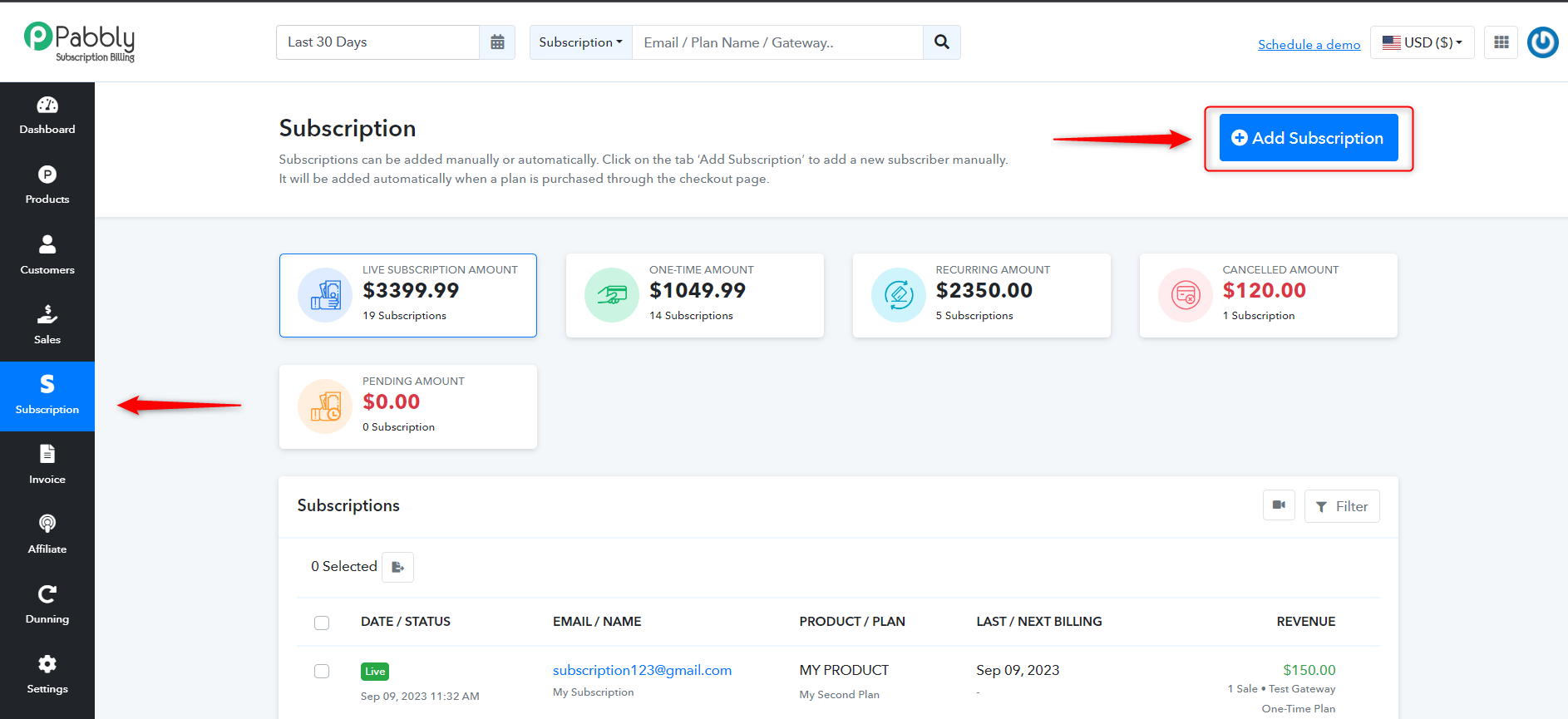Open the USD ($) currency dropdown
The width and height of the screenshot is (1568, 719).
pos(1422,42)
